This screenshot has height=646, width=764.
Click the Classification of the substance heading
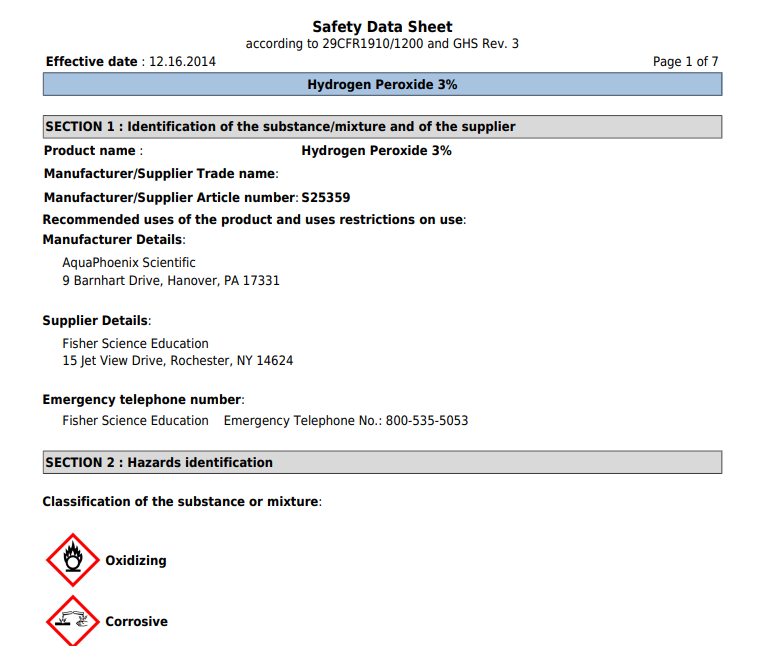coord(182,502)
